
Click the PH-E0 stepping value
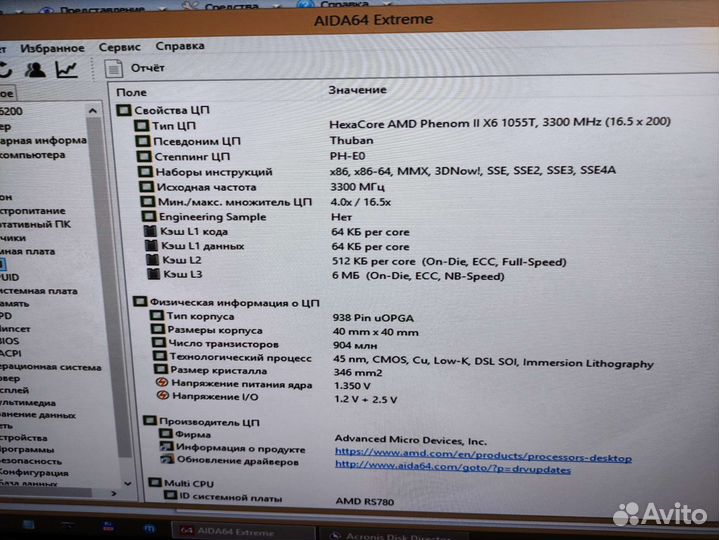[348, 156]
